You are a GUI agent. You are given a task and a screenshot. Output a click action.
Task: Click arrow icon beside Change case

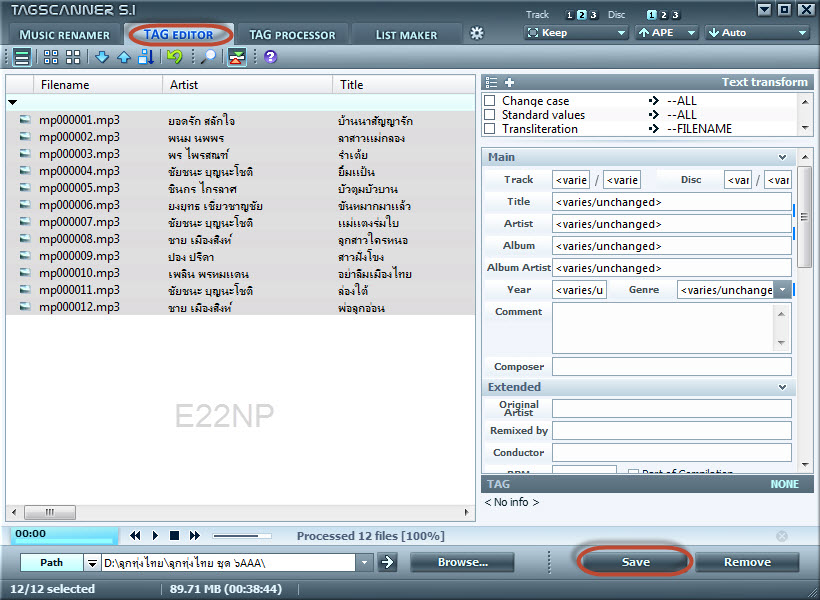point(654,100)
